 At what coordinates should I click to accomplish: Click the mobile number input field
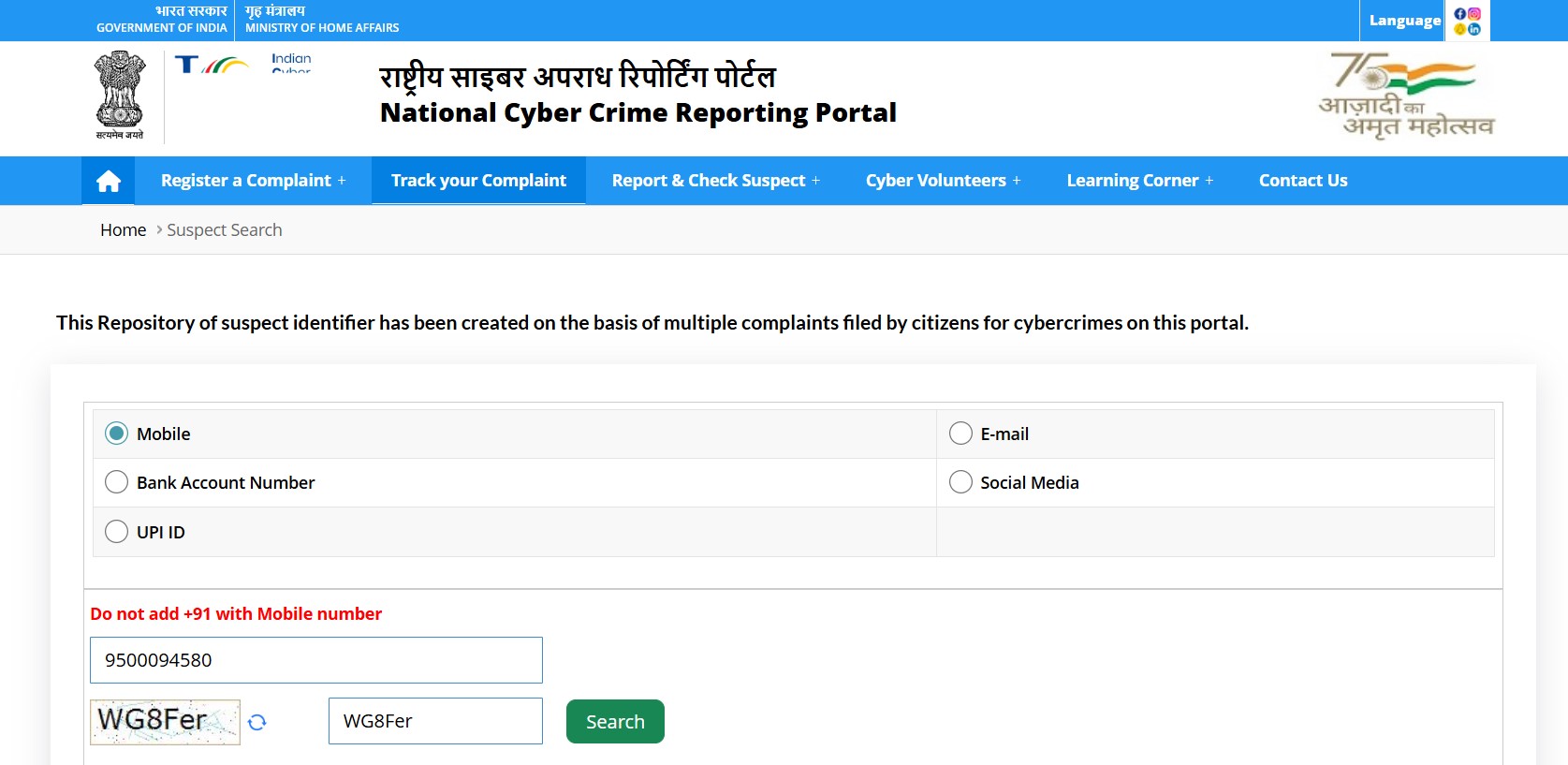tap(316, 660)
